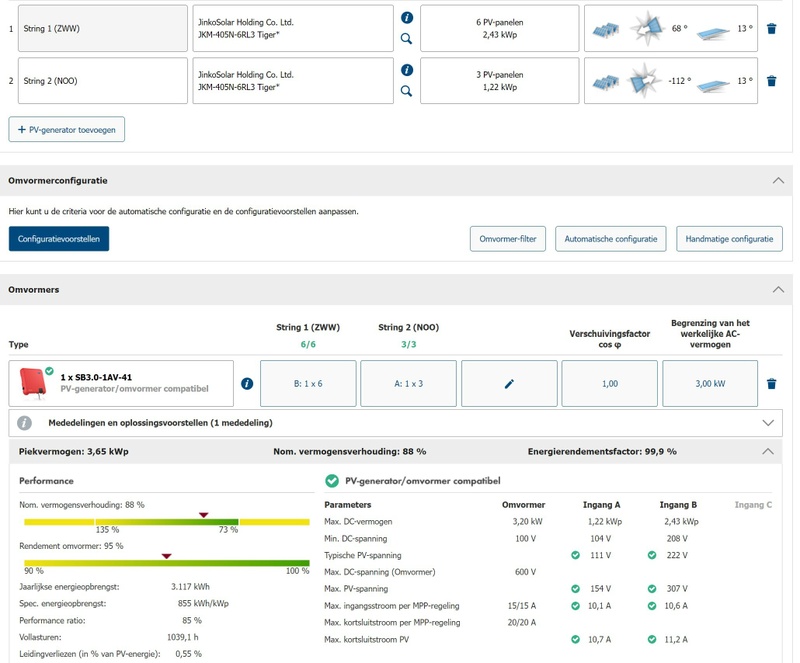Click pencil edit icon for inverter
The height and width of the screenshot is (663, 800).
coord(509,384)
